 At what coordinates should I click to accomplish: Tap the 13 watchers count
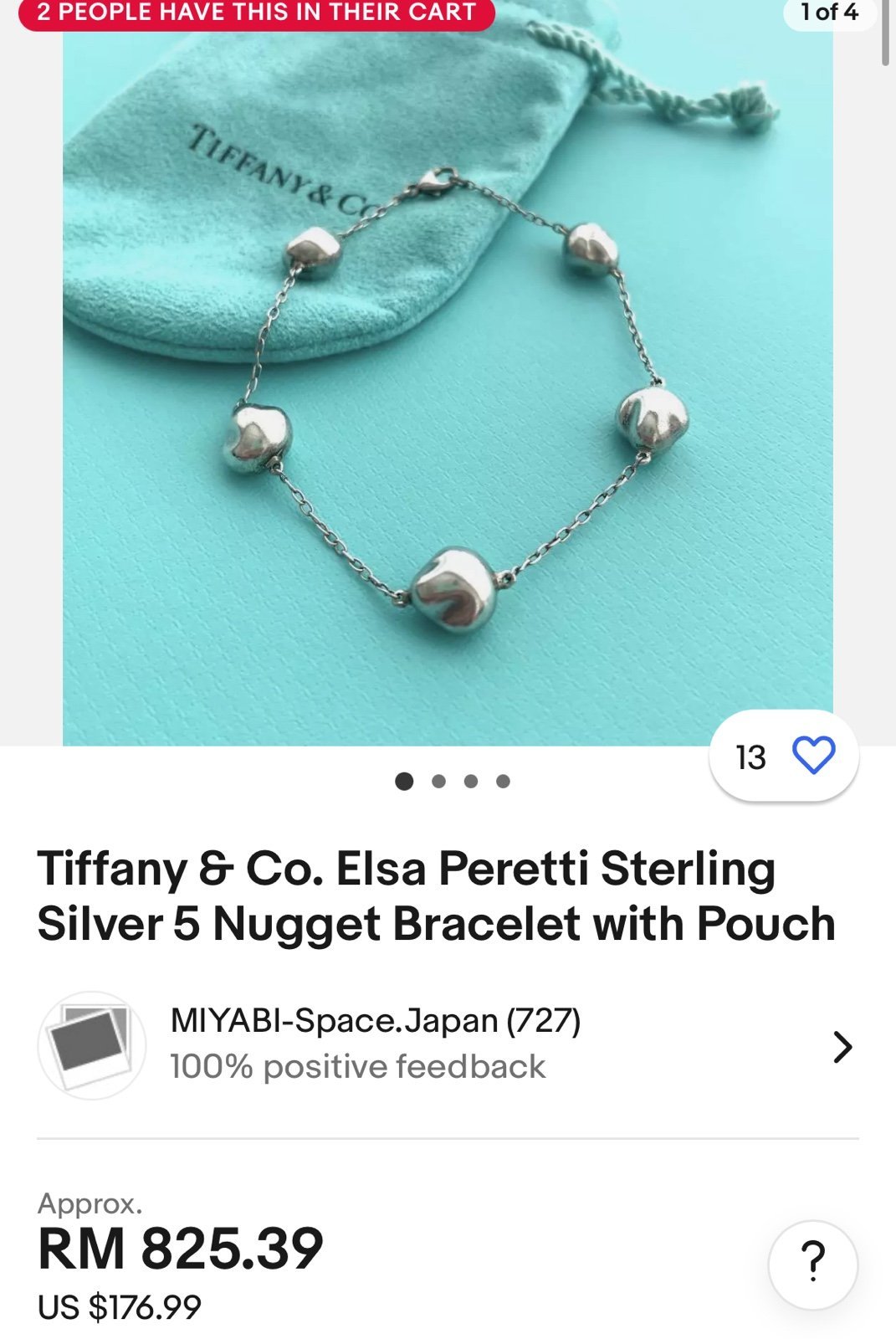[x=750, y=757]
